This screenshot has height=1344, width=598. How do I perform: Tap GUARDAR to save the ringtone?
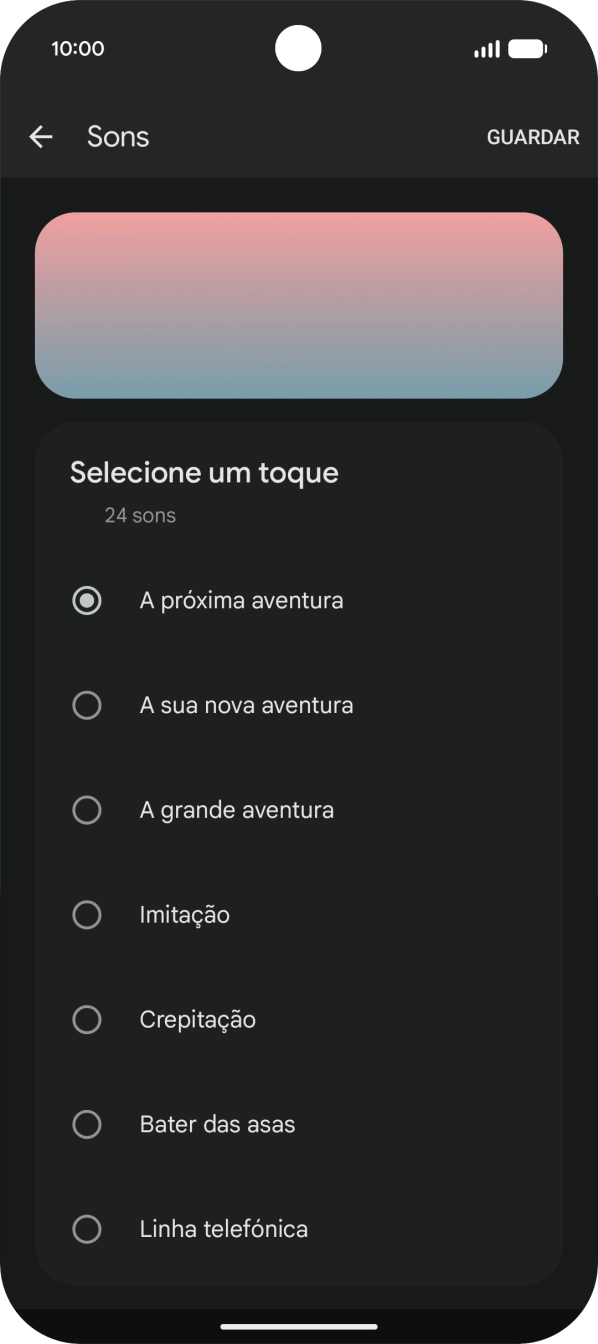click(x=532, y=137)
